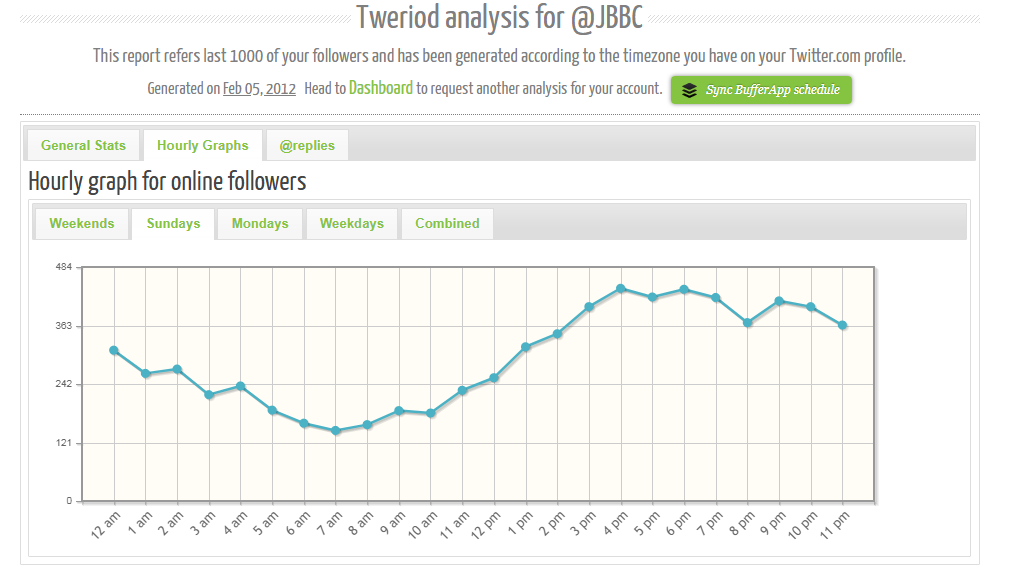Open the Combined graph tab
Viewport: 1016px width, 571px height.
pyautogui.click(x=447, y=223)
